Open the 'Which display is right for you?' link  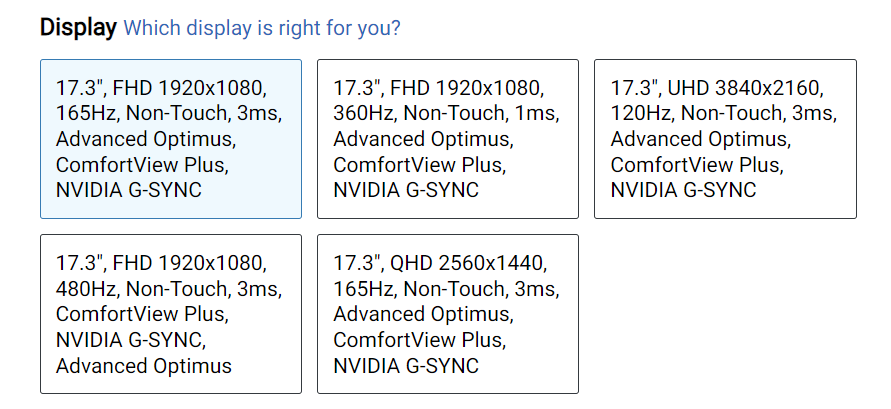pos(262,28)
